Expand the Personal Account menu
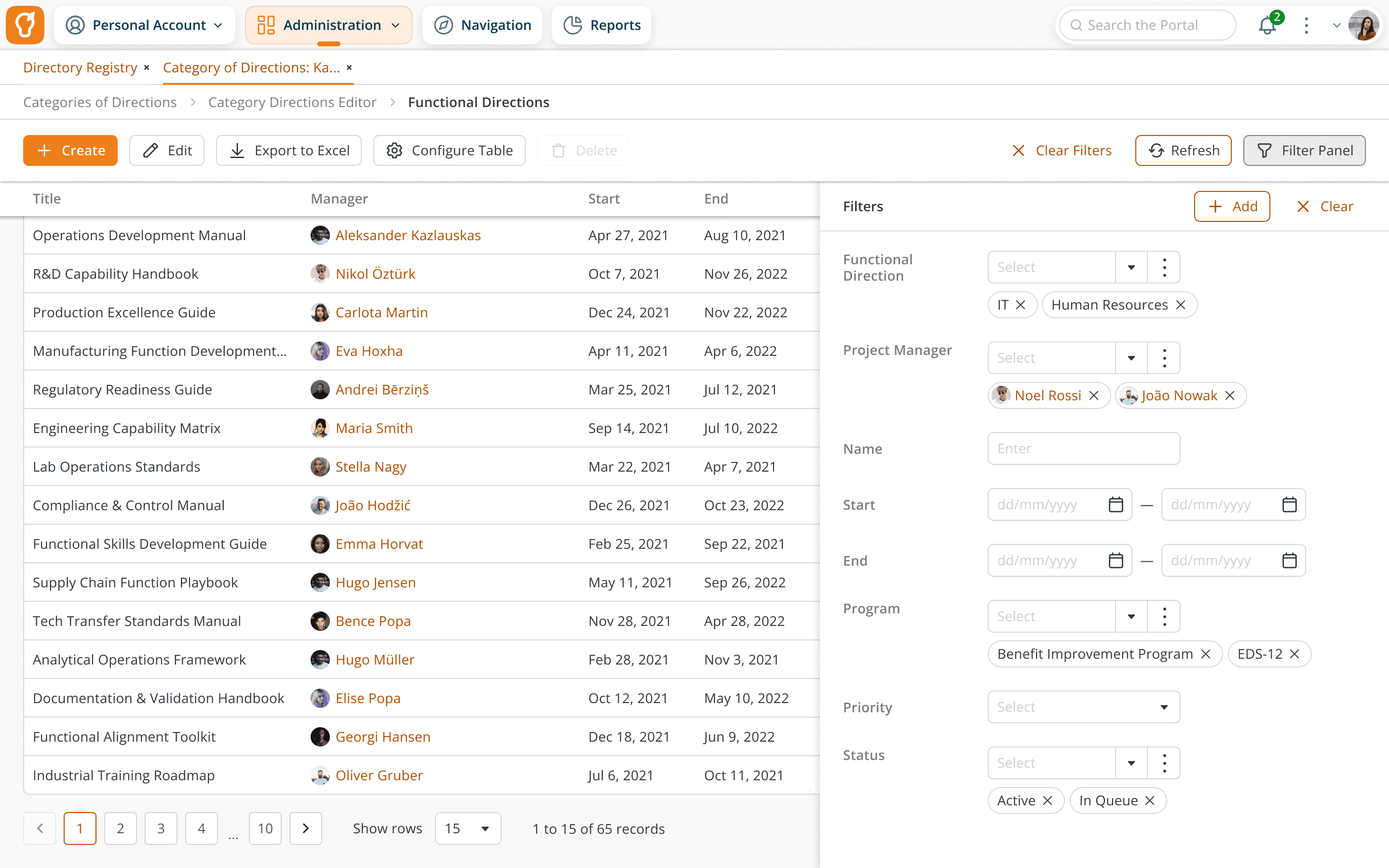The width and height of the screenshot is (1389, 868). click(x=145, y=25)
